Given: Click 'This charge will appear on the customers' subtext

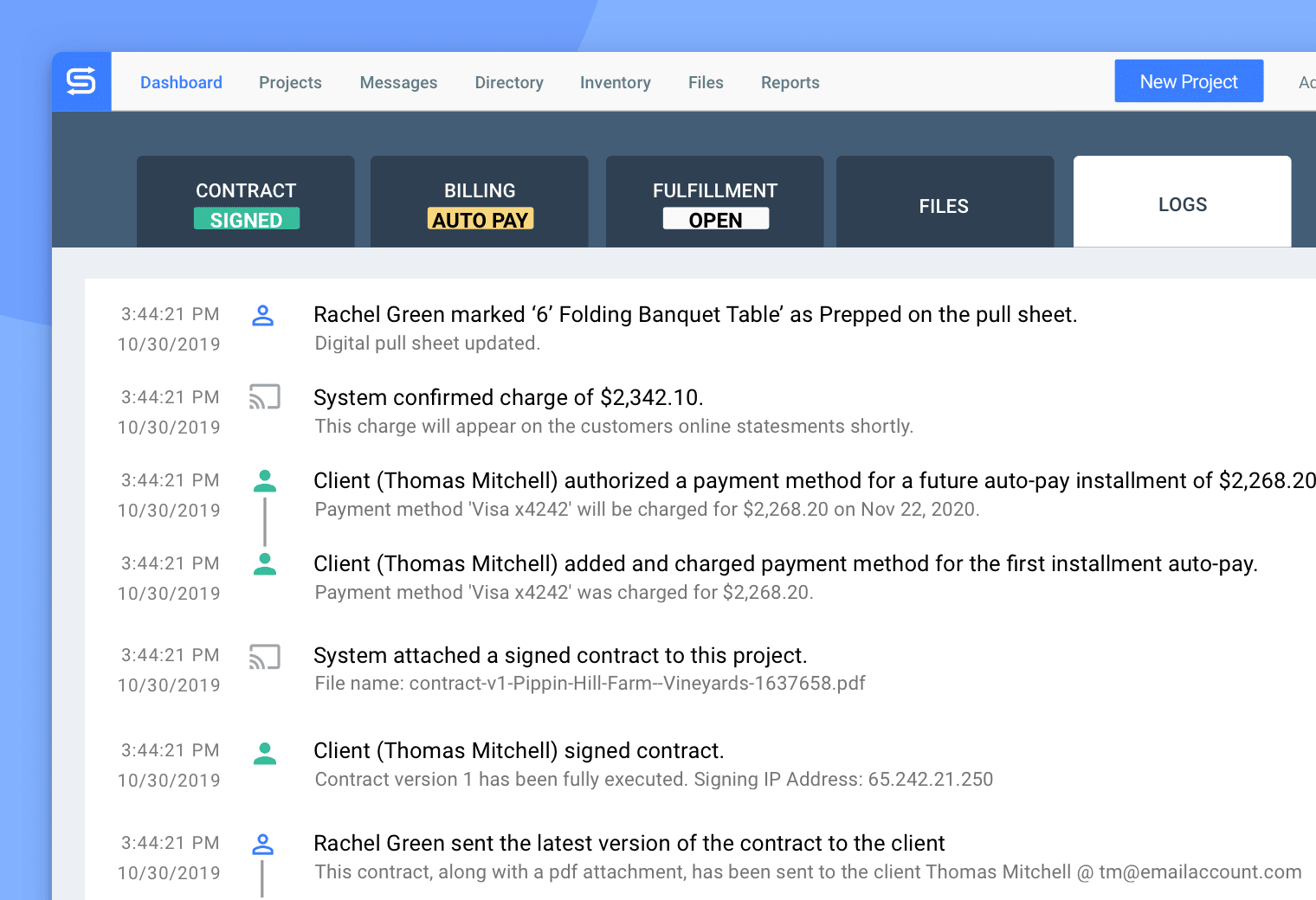Looking at the screenshot, I should tap(614, 427).
